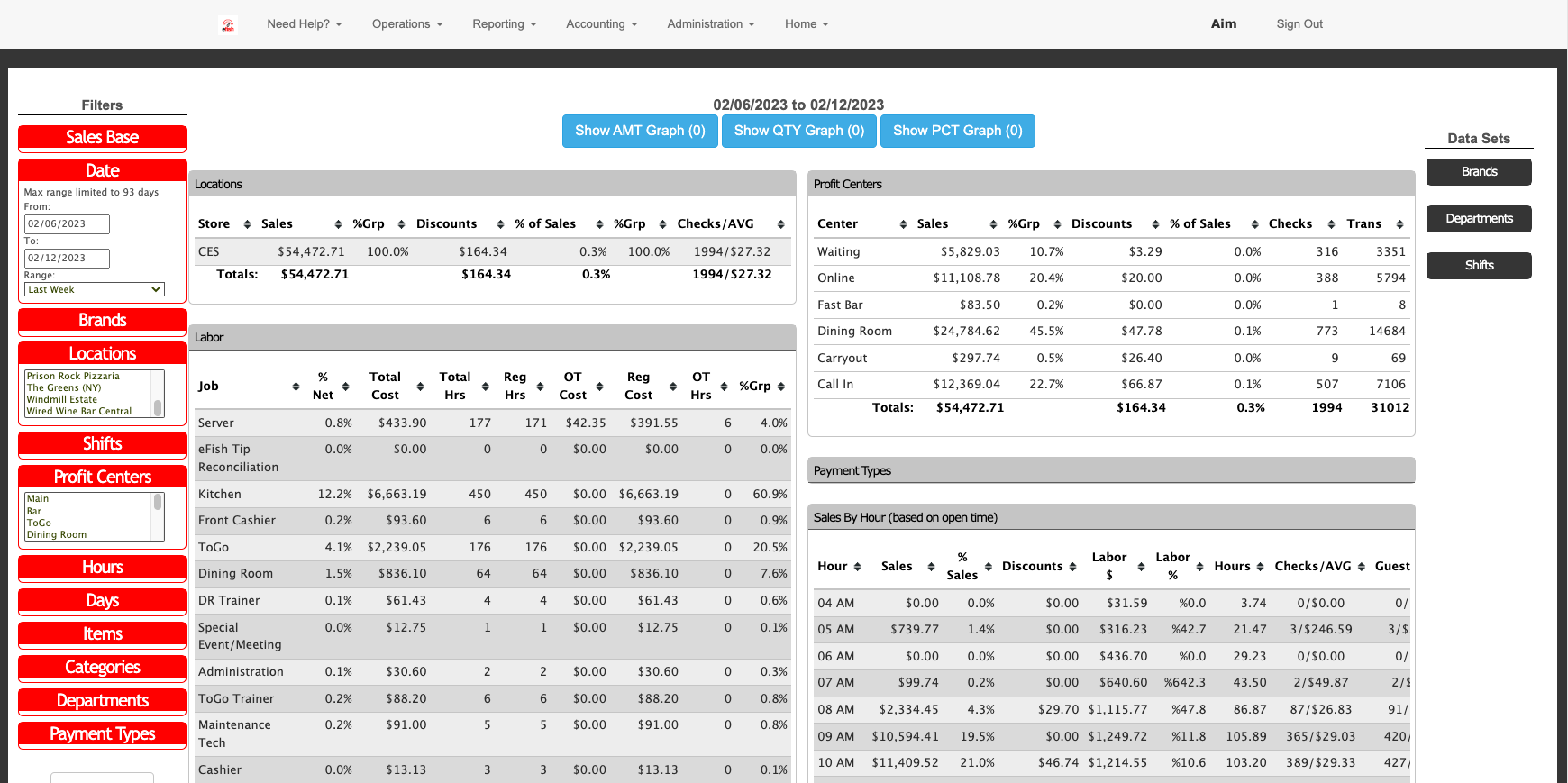Open the Operations menu
Viewport: 1568px width, 783px height.
click(407, 24)
